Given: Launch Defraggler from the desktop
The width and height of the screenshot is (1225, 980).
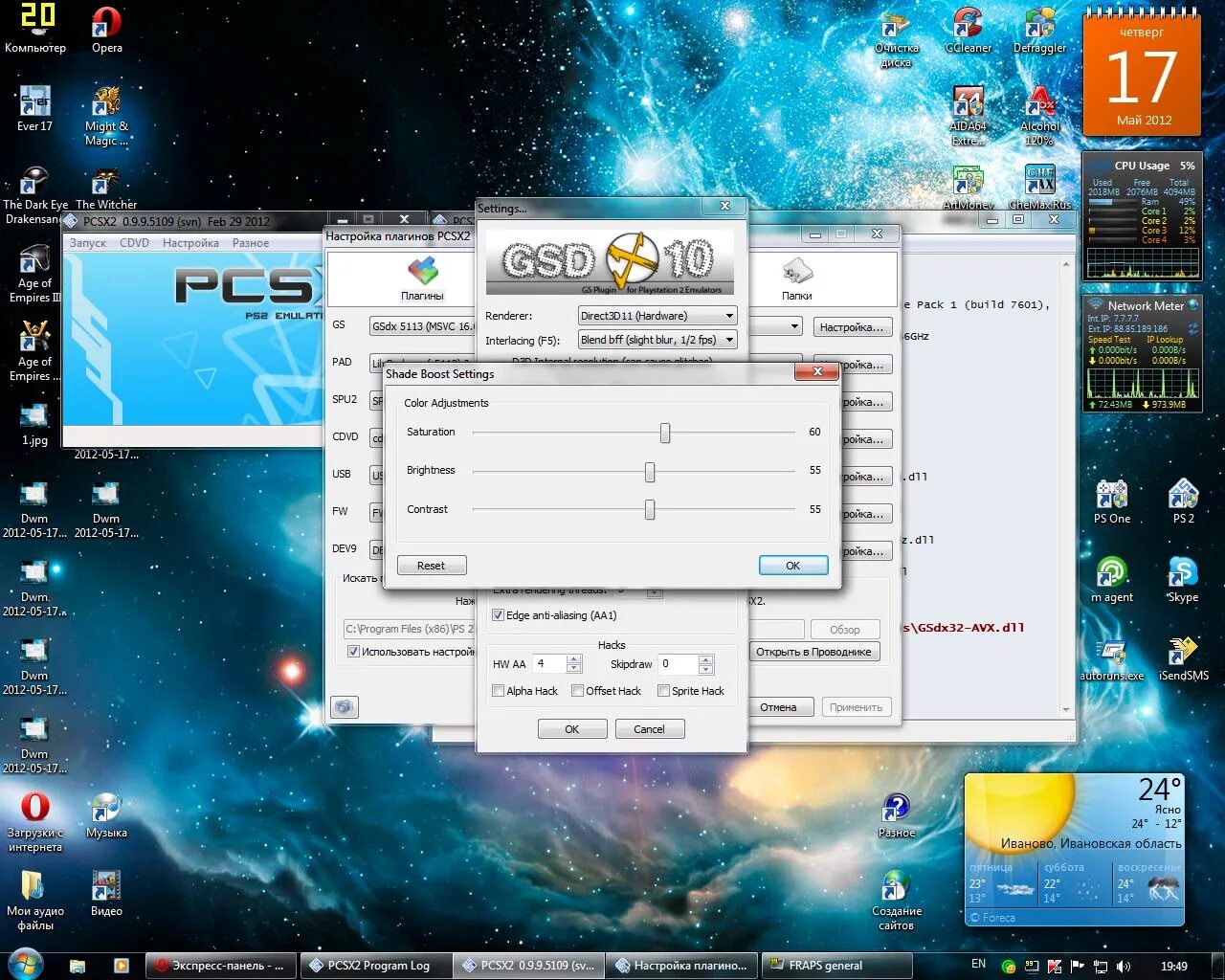Looking at the screenshot, I should pyautogui.click(x=1039, y=29).
